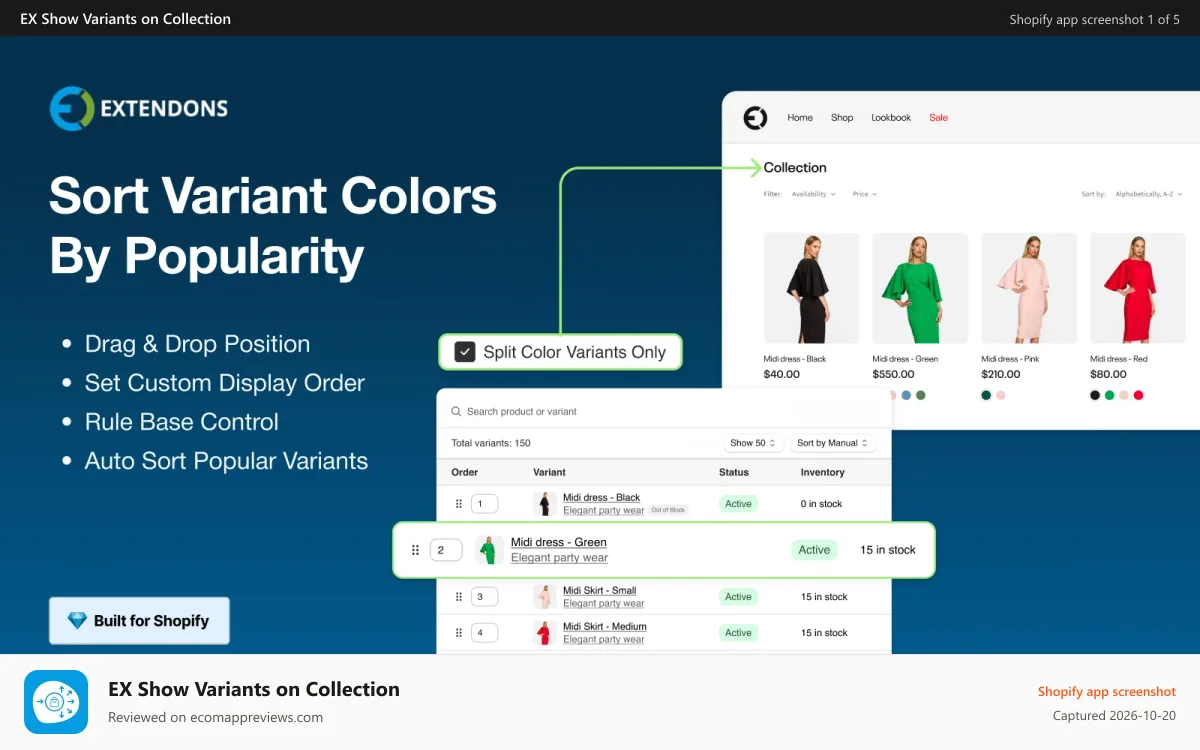
Task: Click the order number 2 input box
Action: (x=446, y=550)
